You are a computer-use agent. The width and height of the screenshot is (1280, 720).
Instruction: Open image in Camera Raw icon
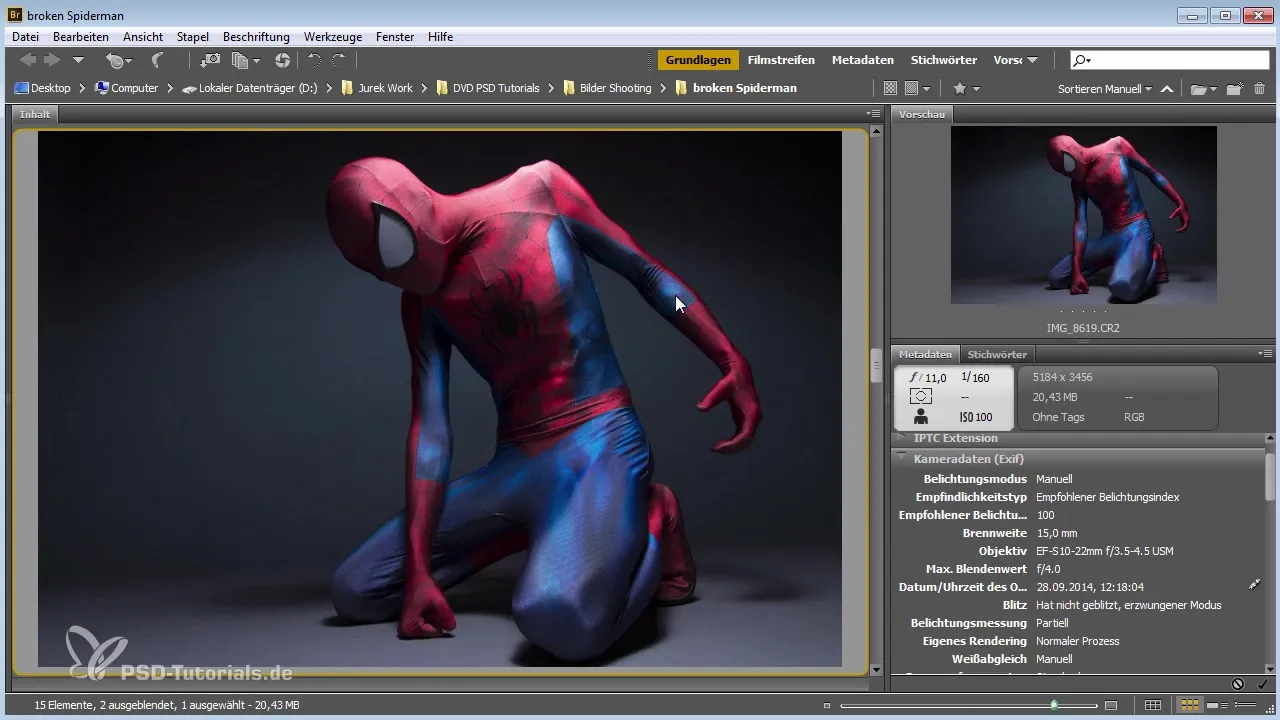[x=282, y=61]
